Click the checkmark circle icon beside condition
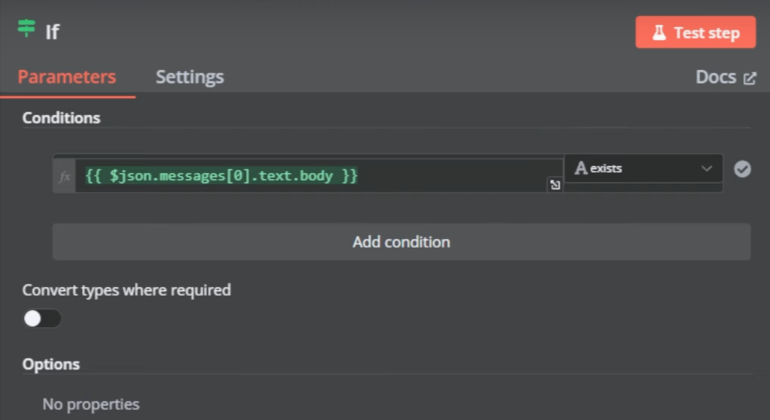The image size is (770, 420). tap(742, 169)
